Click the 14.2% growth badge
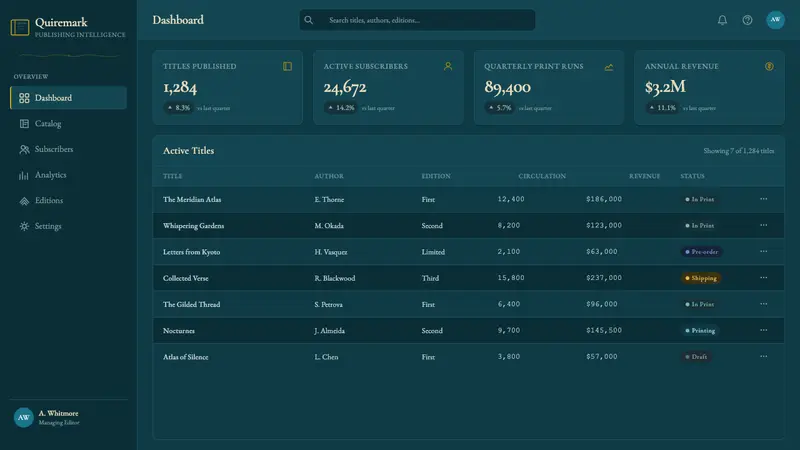Screen dimensions: 800x450 point(341,108)
